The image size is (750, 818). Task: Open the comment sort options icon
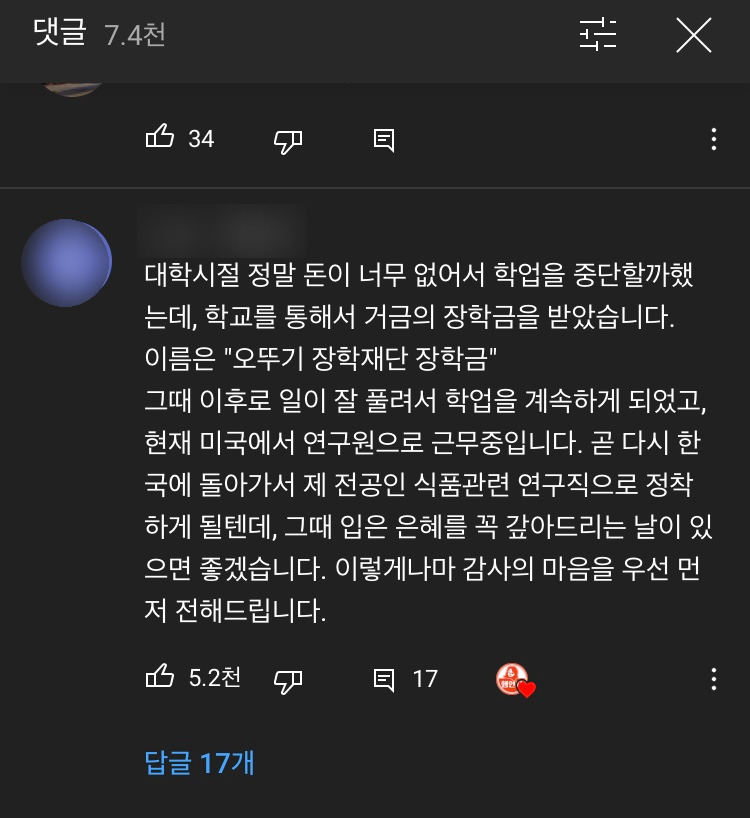pos(598,34)
